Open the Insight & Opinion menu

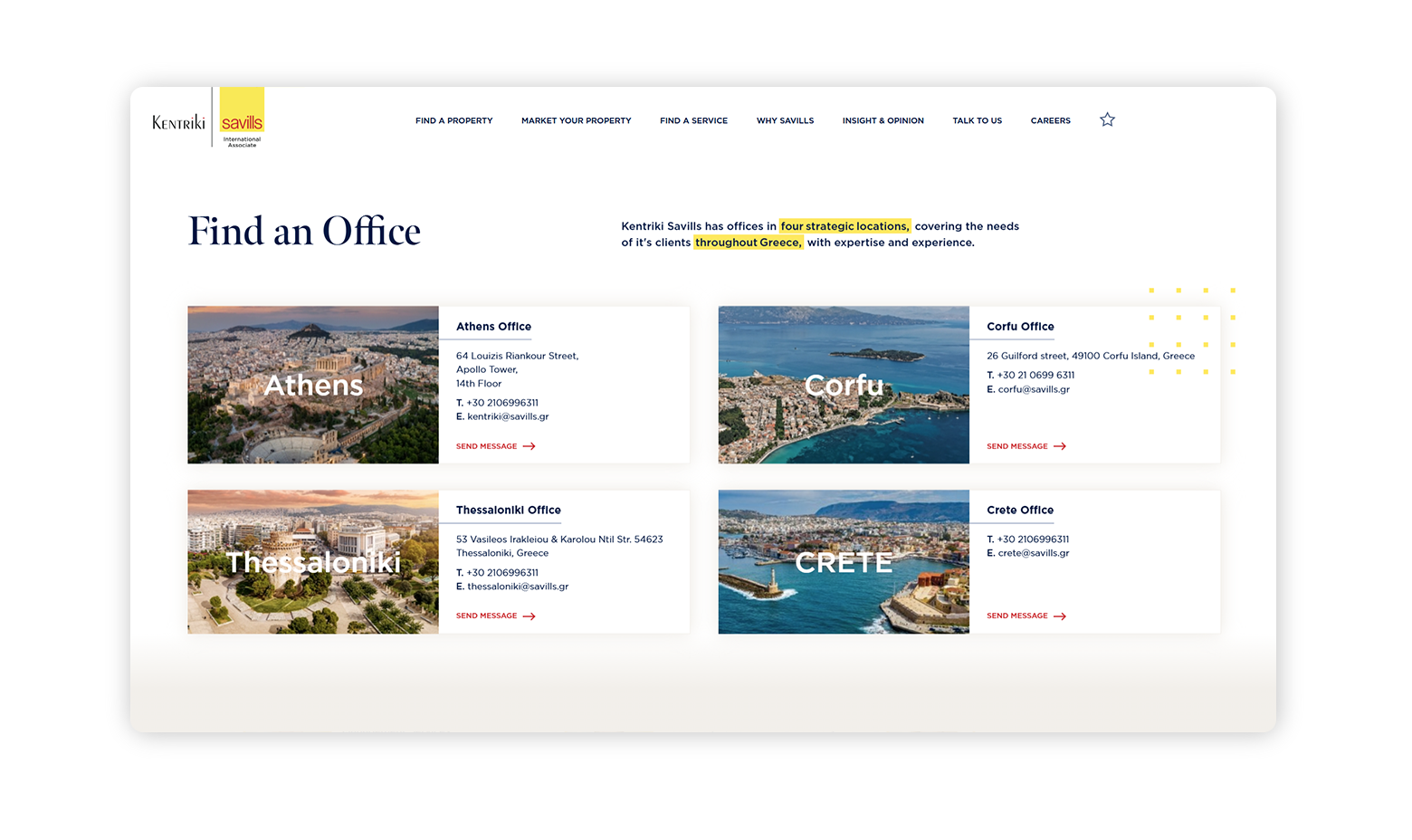[882, 120]
